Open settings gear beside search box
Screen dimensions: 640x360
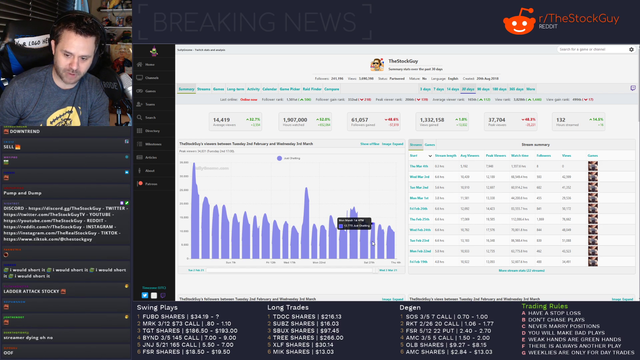[631, 49]
